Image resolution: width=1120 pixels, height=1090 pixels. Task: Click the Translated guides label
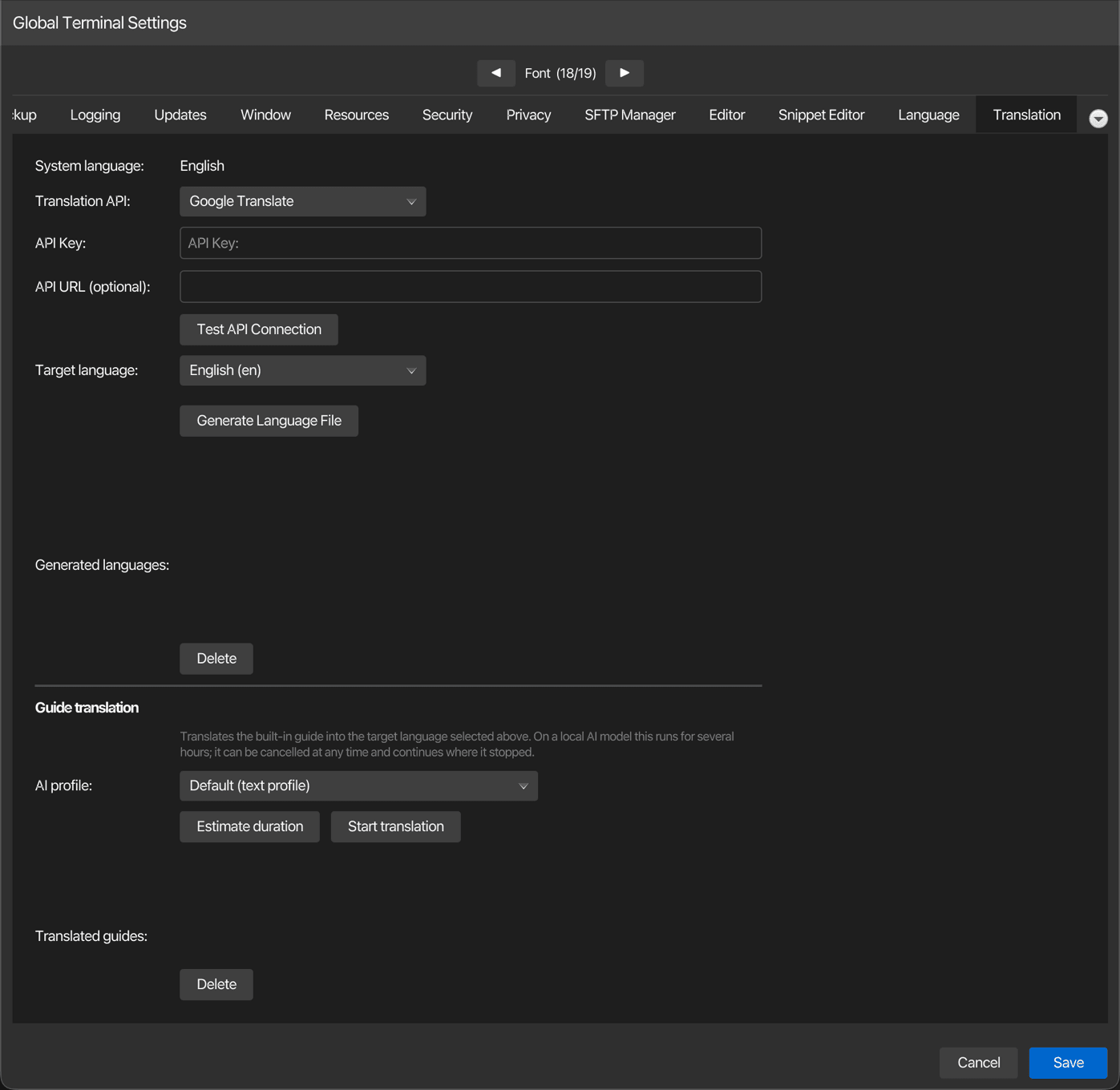[x=91, y=936]
